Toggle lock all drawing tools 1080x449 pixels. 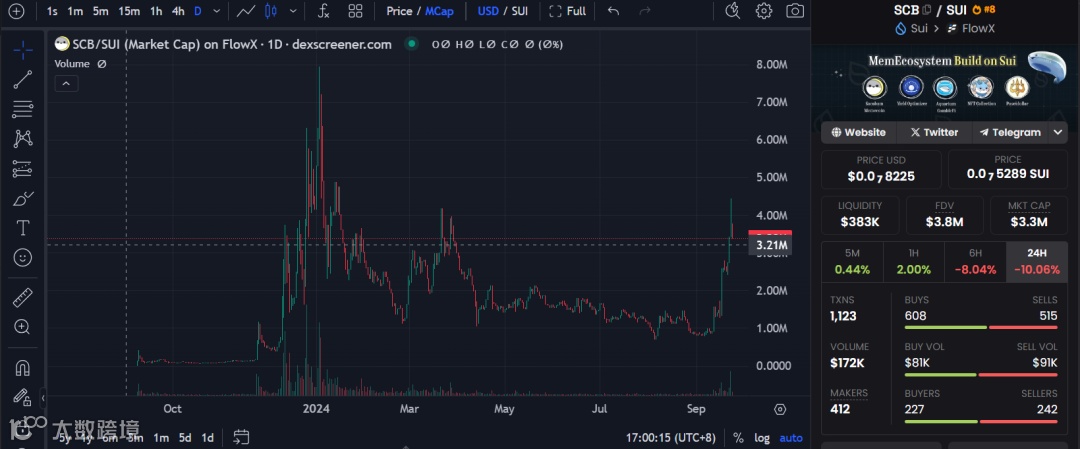coord(23,397)
